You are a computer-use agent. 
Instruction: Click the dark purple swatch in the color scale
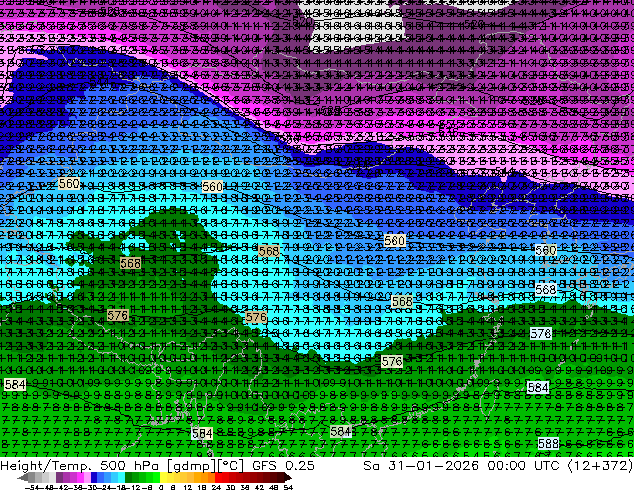pyautogui.click(x=59, y=478)
